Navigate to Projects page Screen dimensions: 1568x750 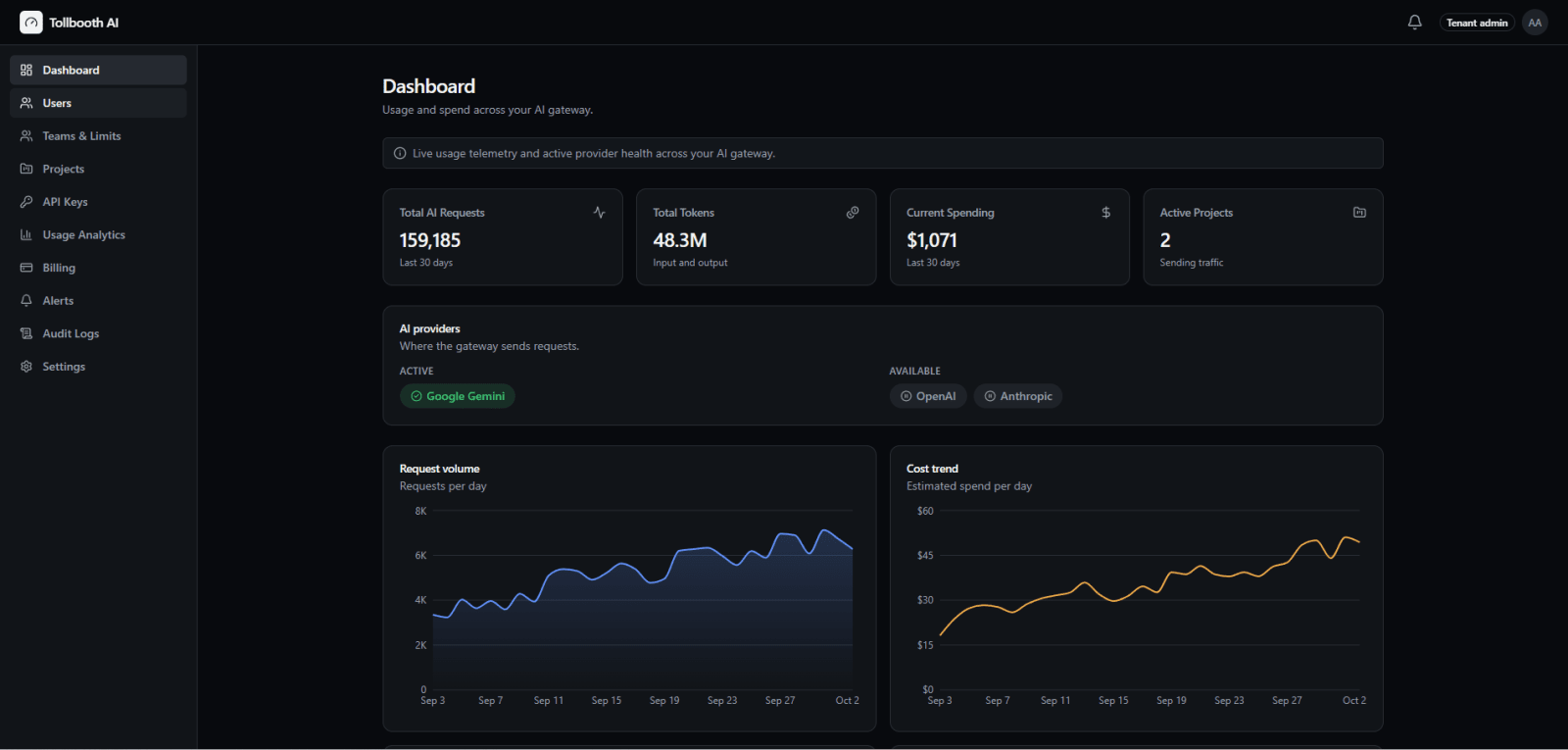[x=98, y=169]
